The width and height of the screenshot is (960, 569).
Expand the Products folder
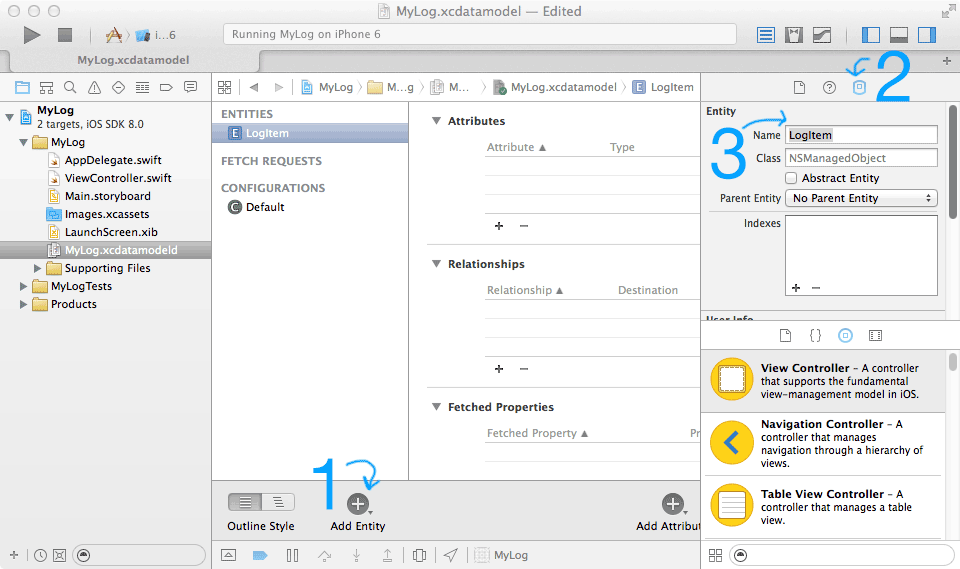tap(23, 304)
